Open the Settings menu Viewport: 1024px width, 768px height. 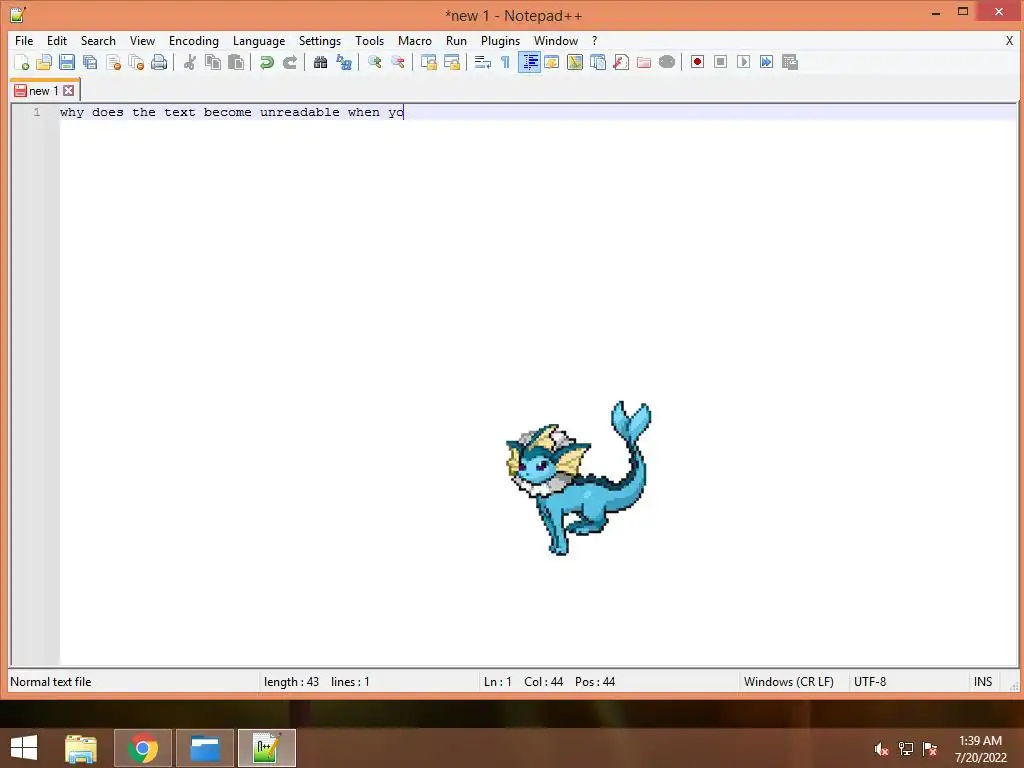[320, 40]
